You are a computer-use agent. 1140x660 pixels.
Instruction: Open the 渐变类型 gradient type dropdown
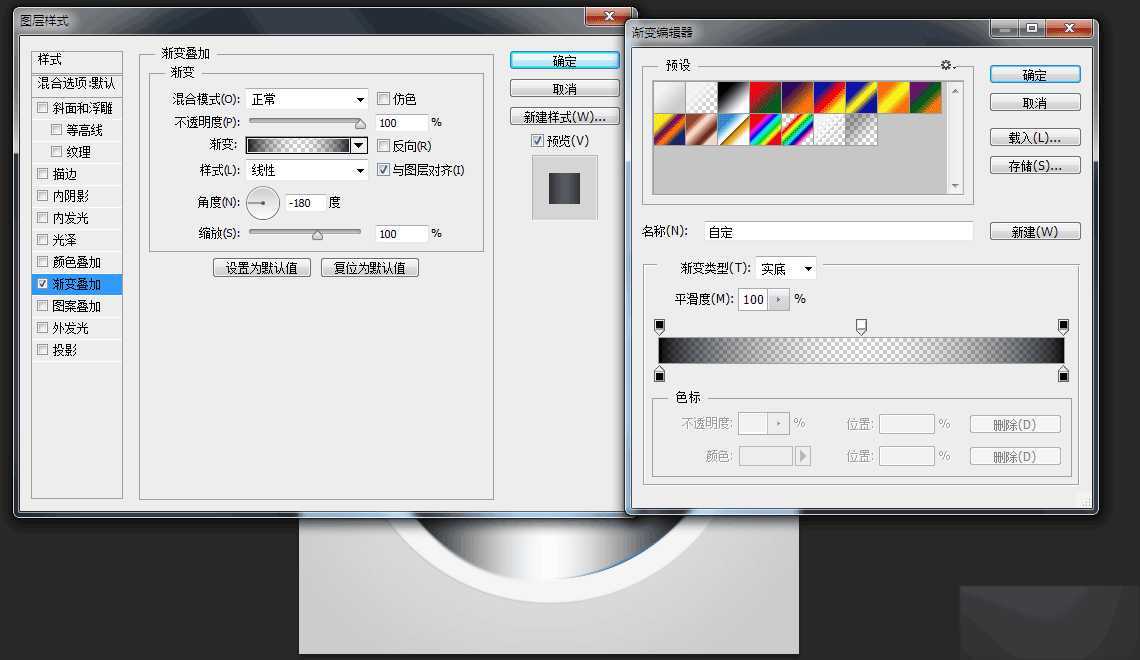786,268
